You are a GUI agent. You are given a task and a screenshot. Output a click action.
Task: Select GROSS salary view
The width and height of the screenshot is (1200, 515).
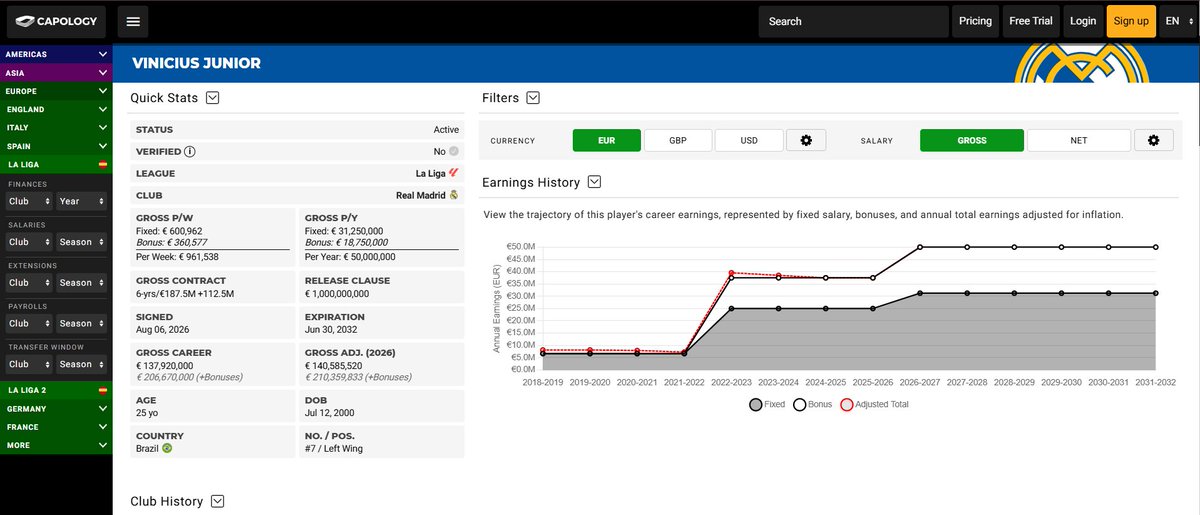pos(972,141)
